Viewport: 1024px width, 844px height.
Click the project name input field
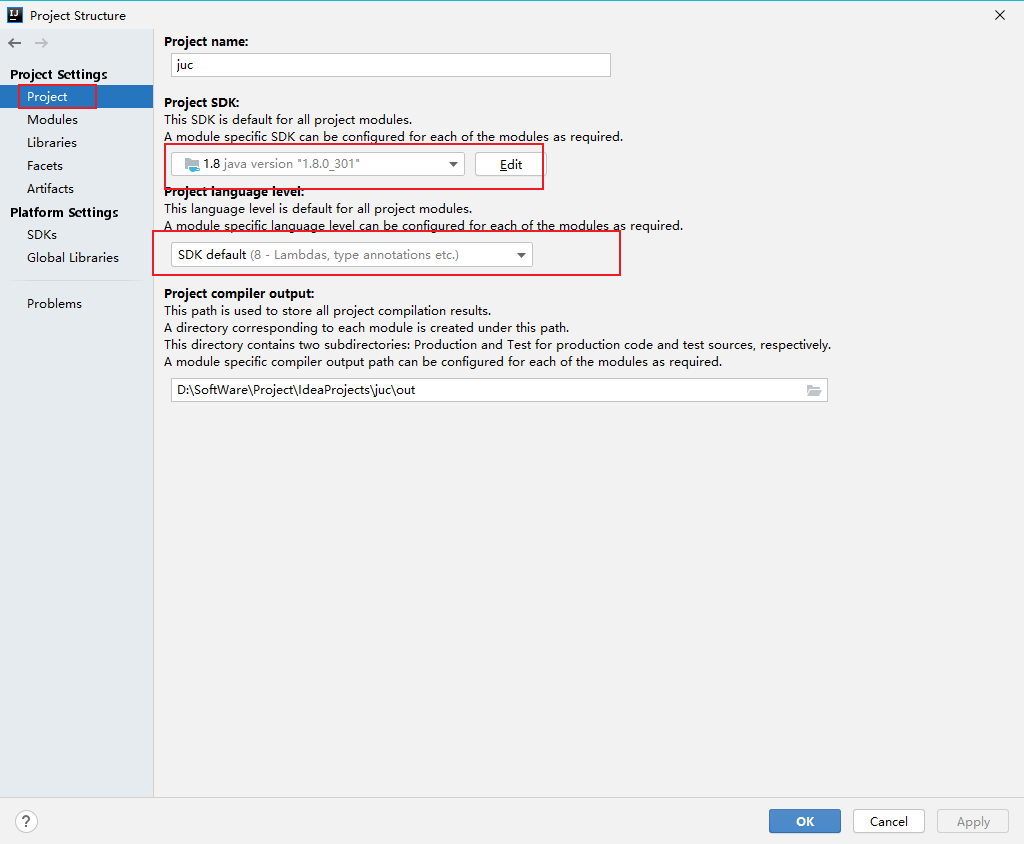390,64
